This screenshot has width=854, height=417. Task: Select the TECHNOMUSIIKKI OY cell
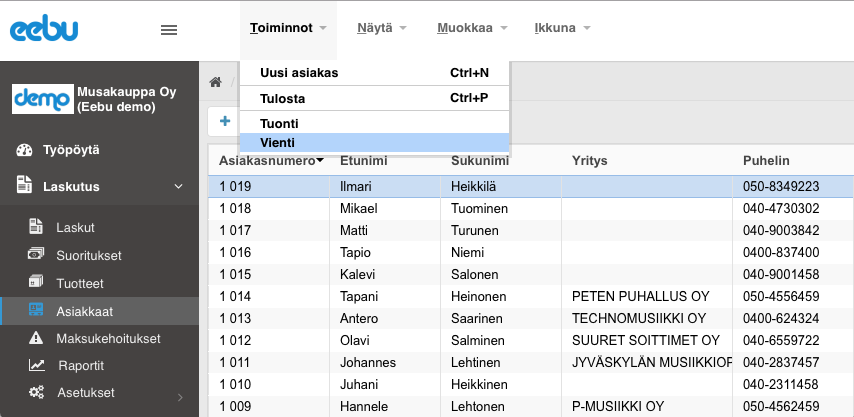[x=646, y=318]
